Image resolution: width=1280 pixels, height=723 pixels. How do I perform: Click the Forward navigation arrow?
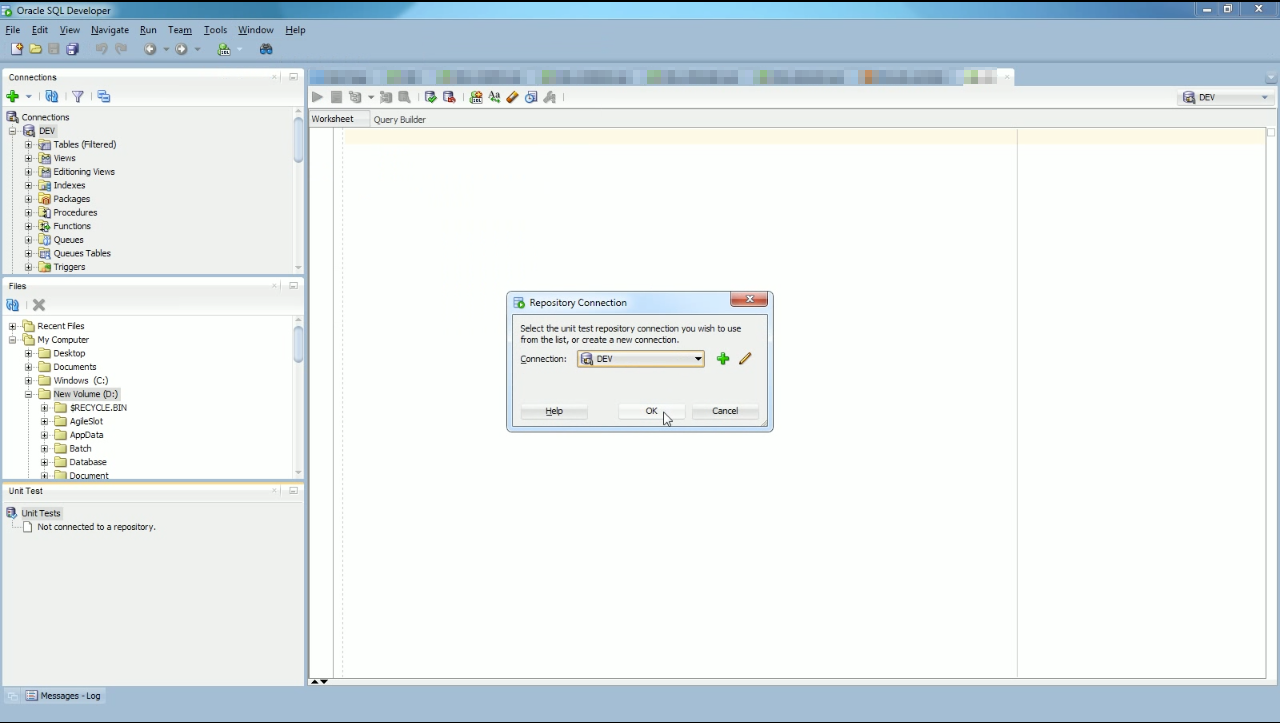click(181, 49)
